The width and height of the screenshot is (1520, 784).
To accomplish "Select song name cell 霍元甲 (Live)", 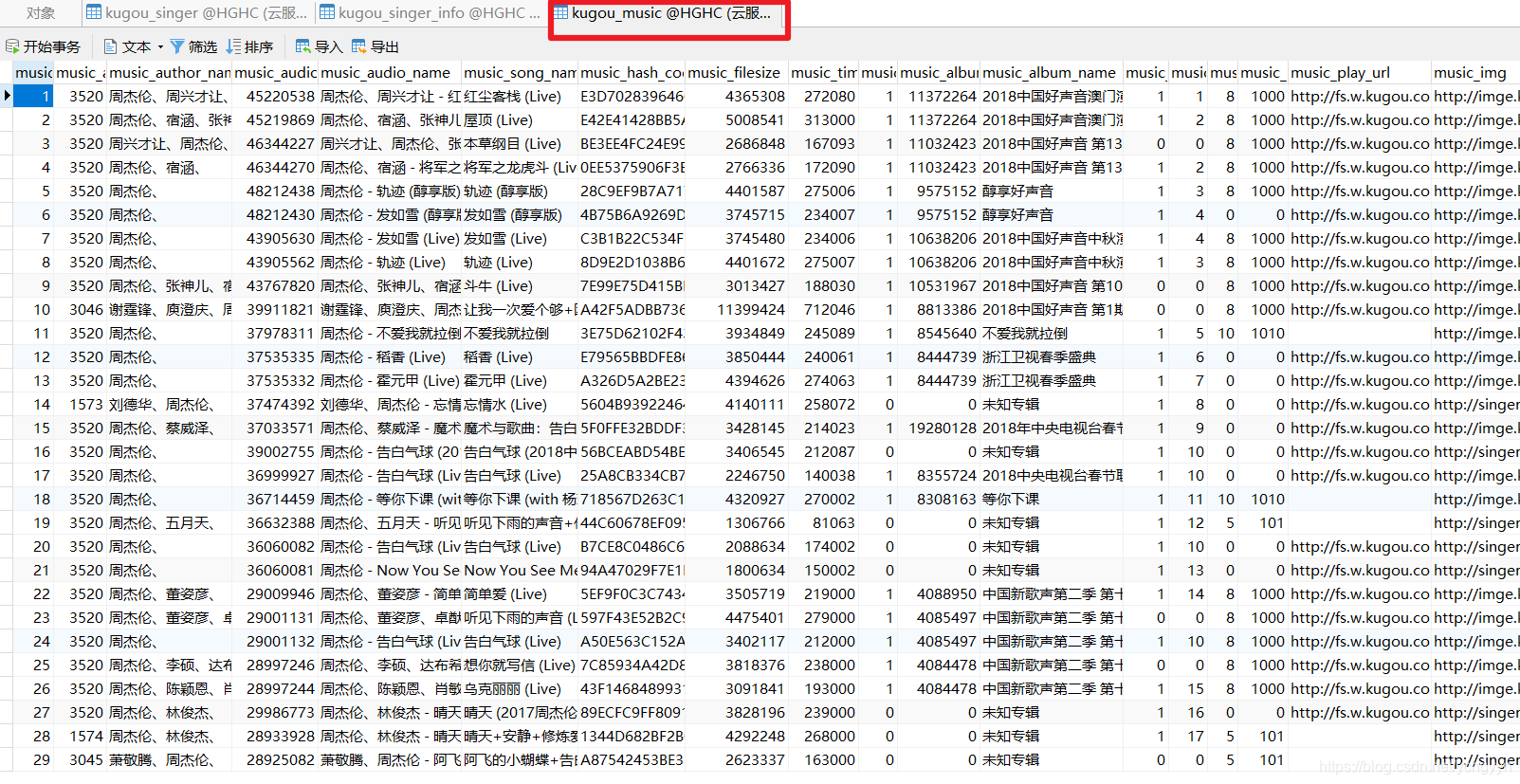I will click(519, 380).
